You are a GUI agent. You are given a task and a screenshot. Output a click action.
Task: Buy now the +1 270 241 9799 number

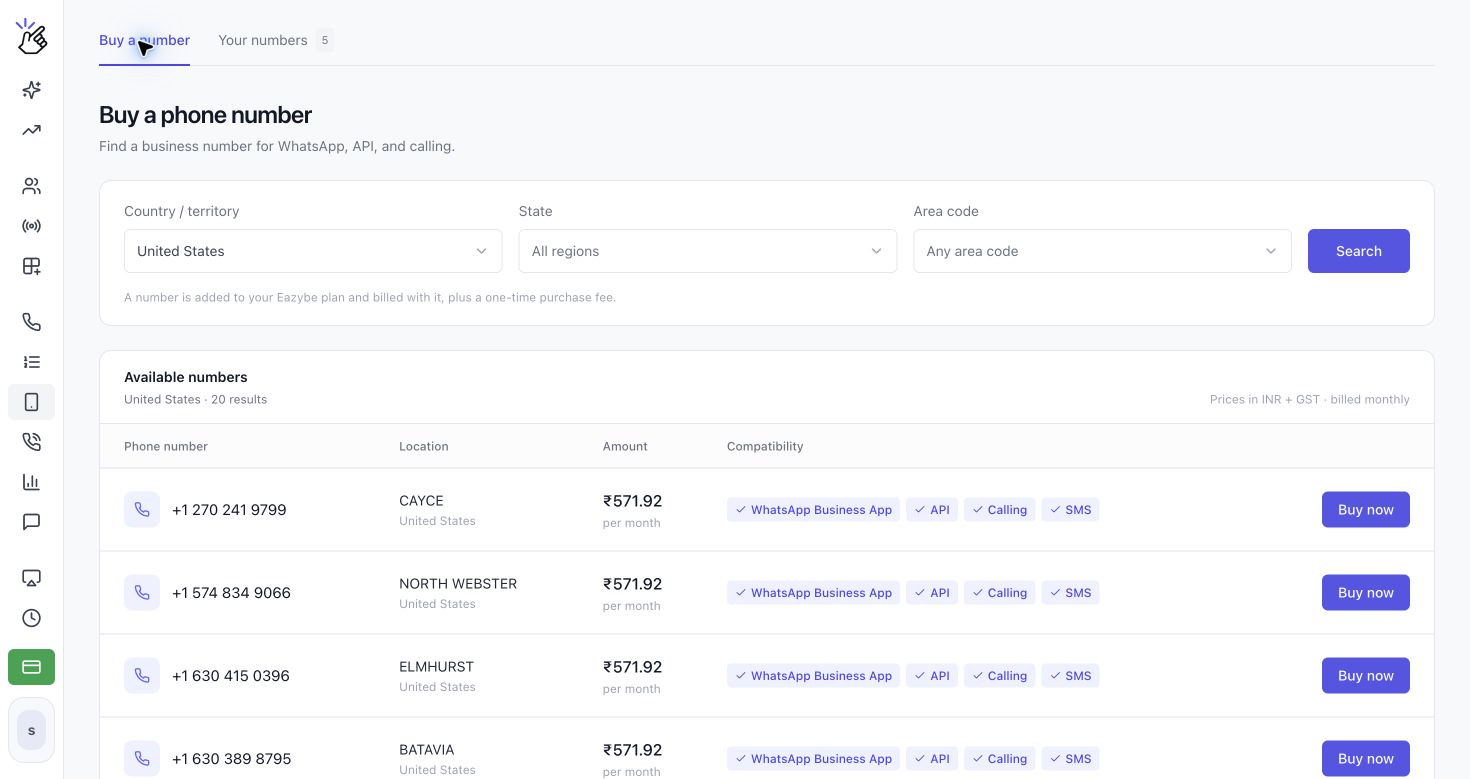pyautogui.click(x=1366, y=510)
